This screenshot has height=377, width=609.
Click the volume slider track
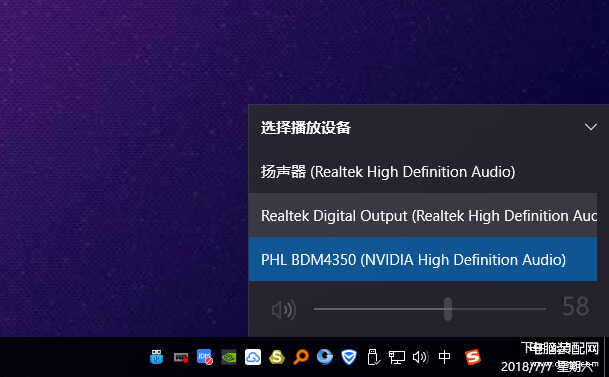430,309
